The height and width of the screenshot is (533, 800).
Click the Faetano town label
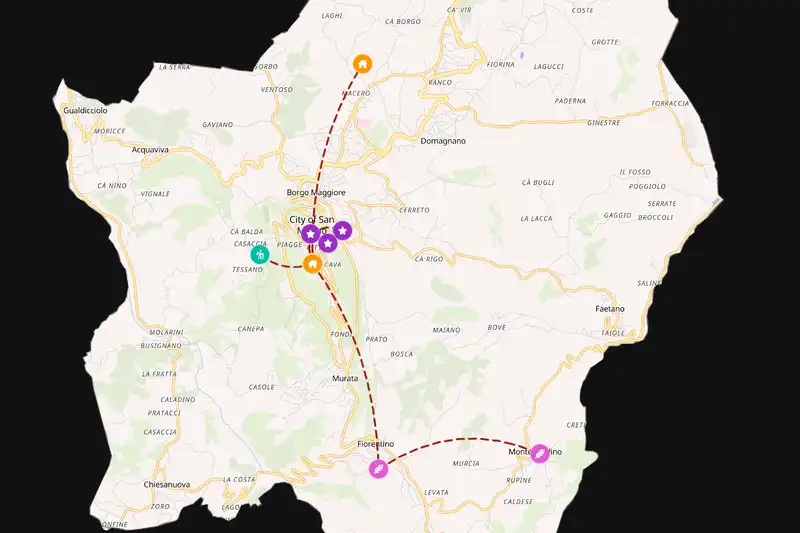610,309
